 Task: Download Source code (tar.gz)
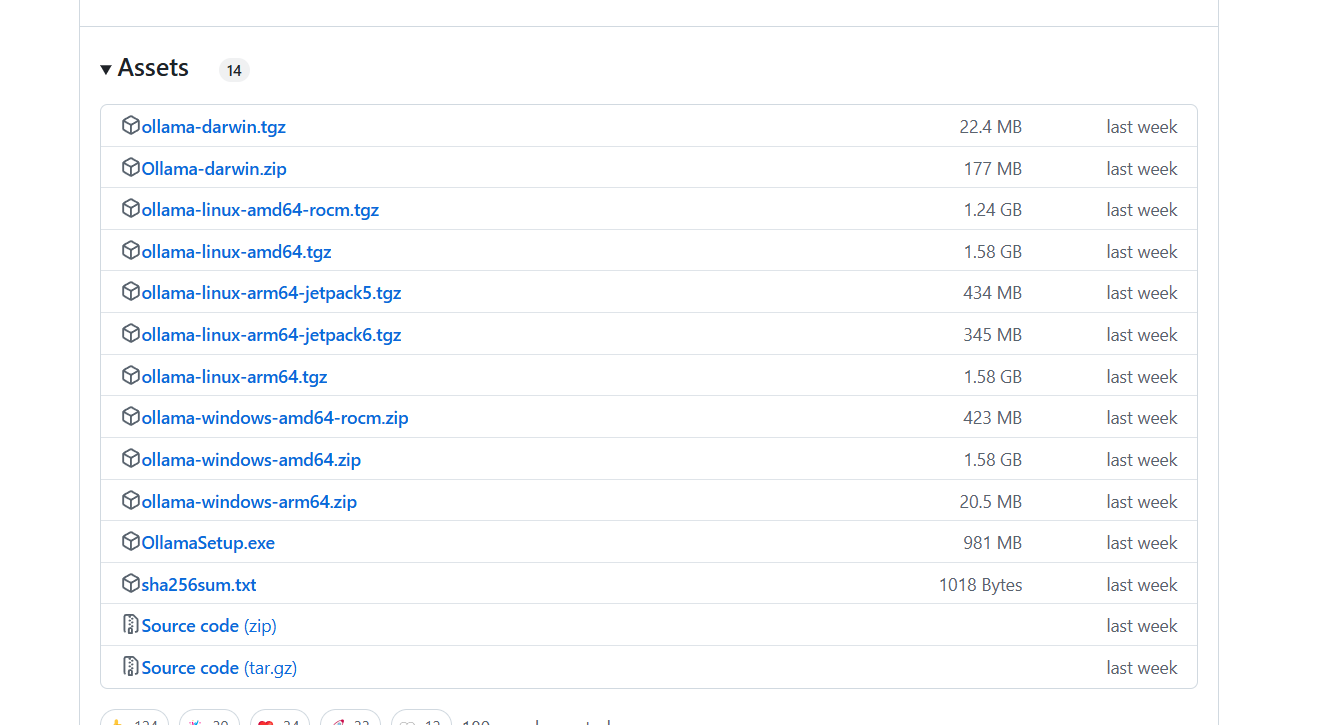(219, 668)
